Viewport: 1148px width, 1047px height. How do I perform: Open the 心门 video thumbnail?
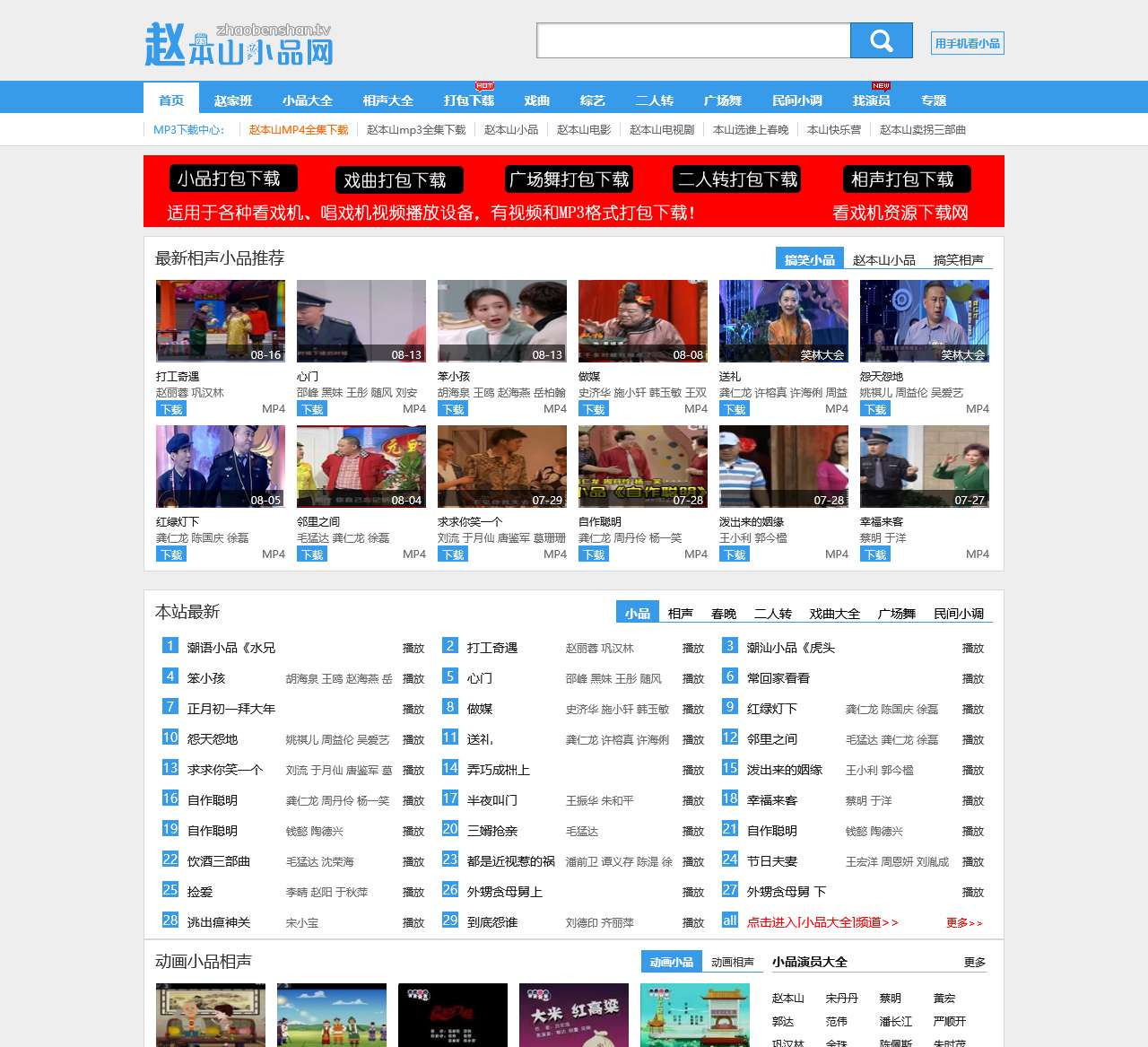pyautogui.click(x=361, y=321)
